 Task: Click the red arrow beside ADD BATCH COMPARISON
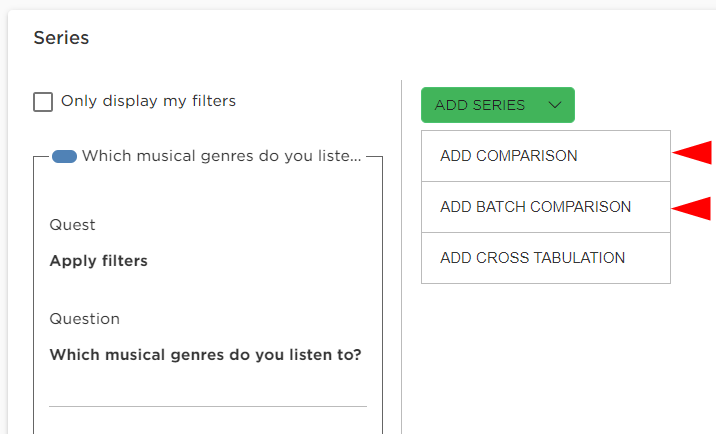coord(692,208)
